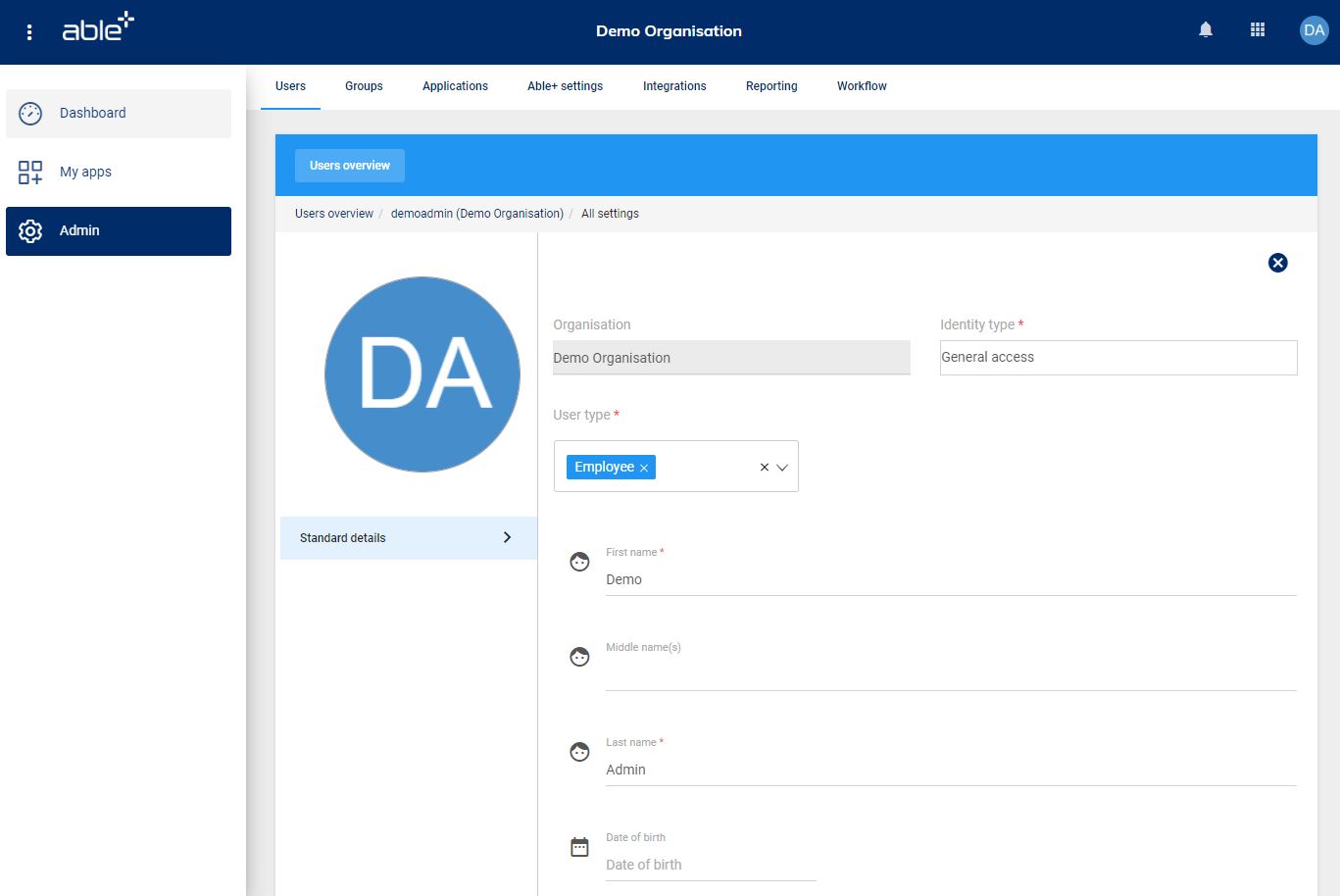Open the apps grid launcher
This screenshot has height=896, width=1340.
coord(1258,30)
